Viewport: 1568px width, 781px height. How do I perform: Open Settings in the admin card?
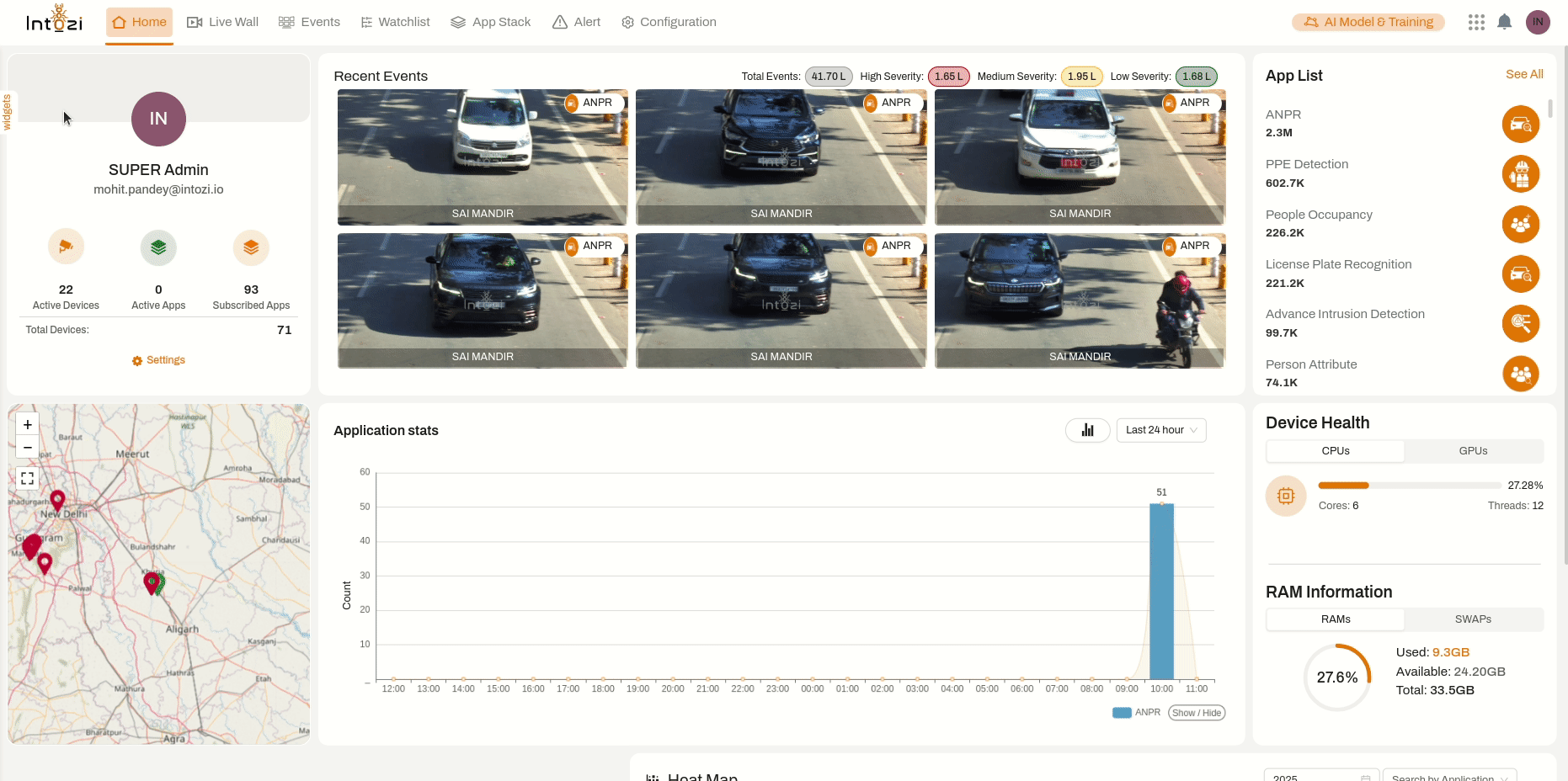158,359
